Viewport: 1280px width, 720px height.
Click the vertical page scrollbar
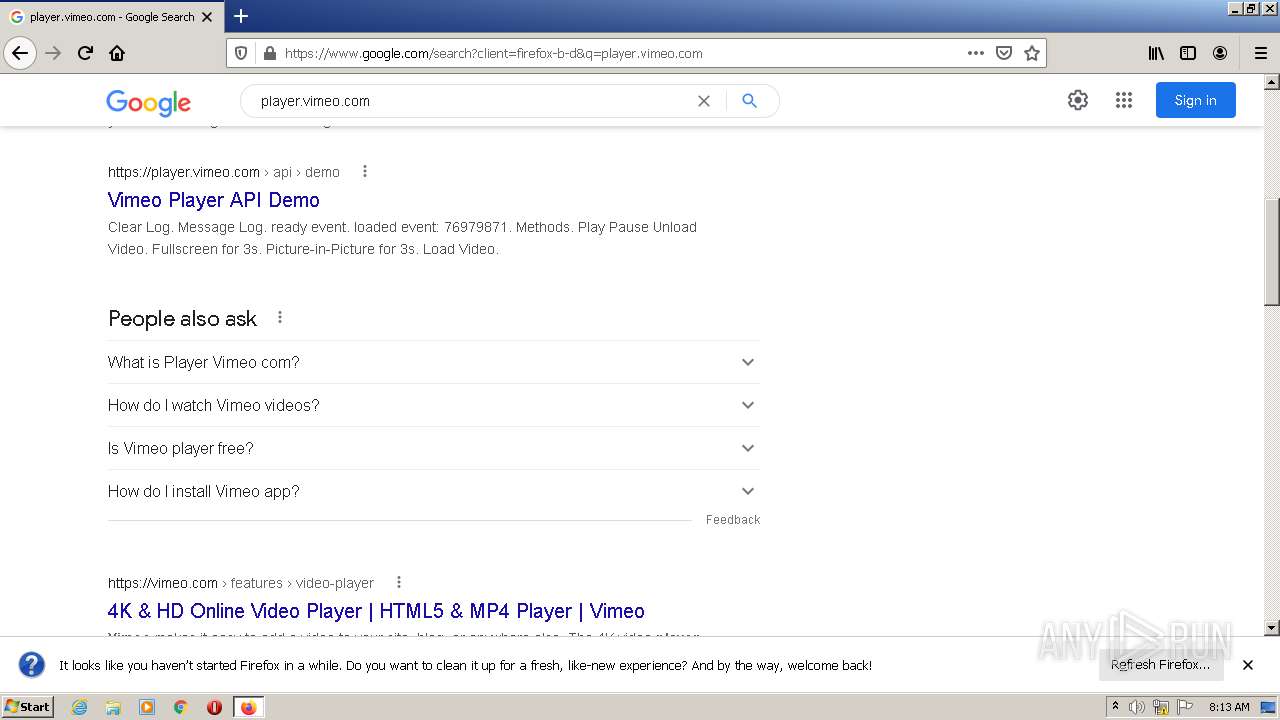coord(1272,250)
